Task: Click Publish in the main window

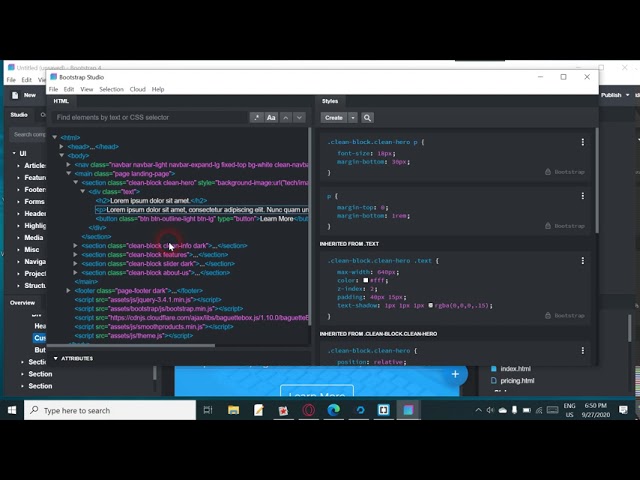Action: pyautogui.click(x=611, y=95)
